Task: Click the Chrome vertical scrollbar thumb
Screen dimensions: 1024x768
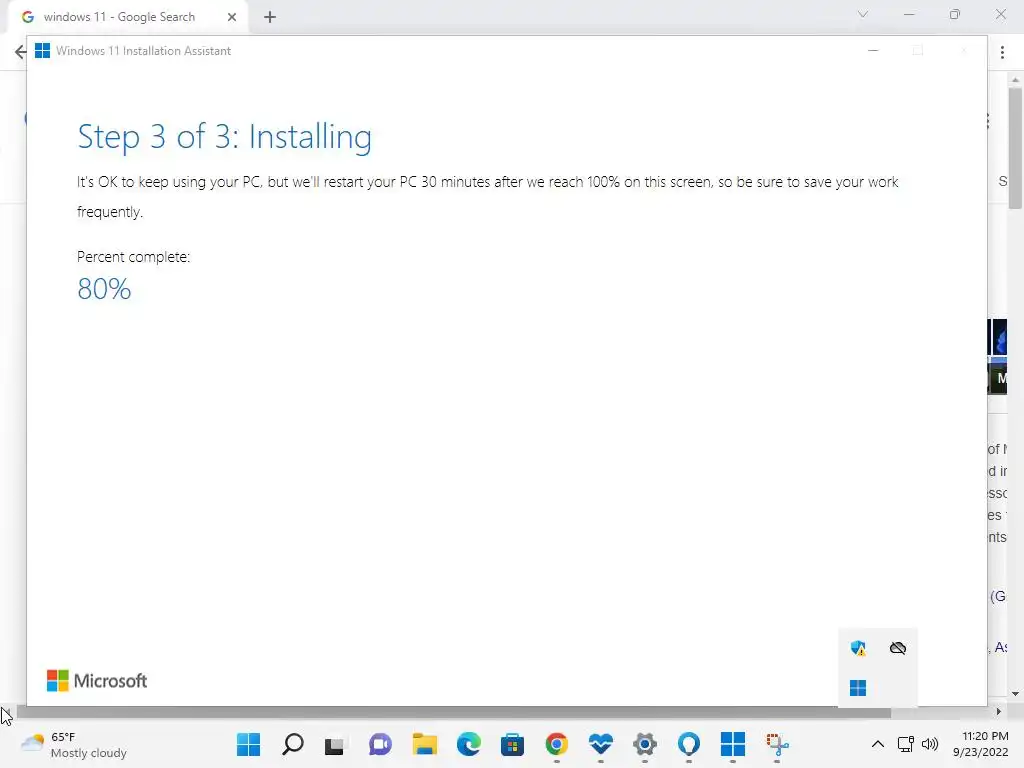Action: pyautogui.click(x=1015, y=148)
